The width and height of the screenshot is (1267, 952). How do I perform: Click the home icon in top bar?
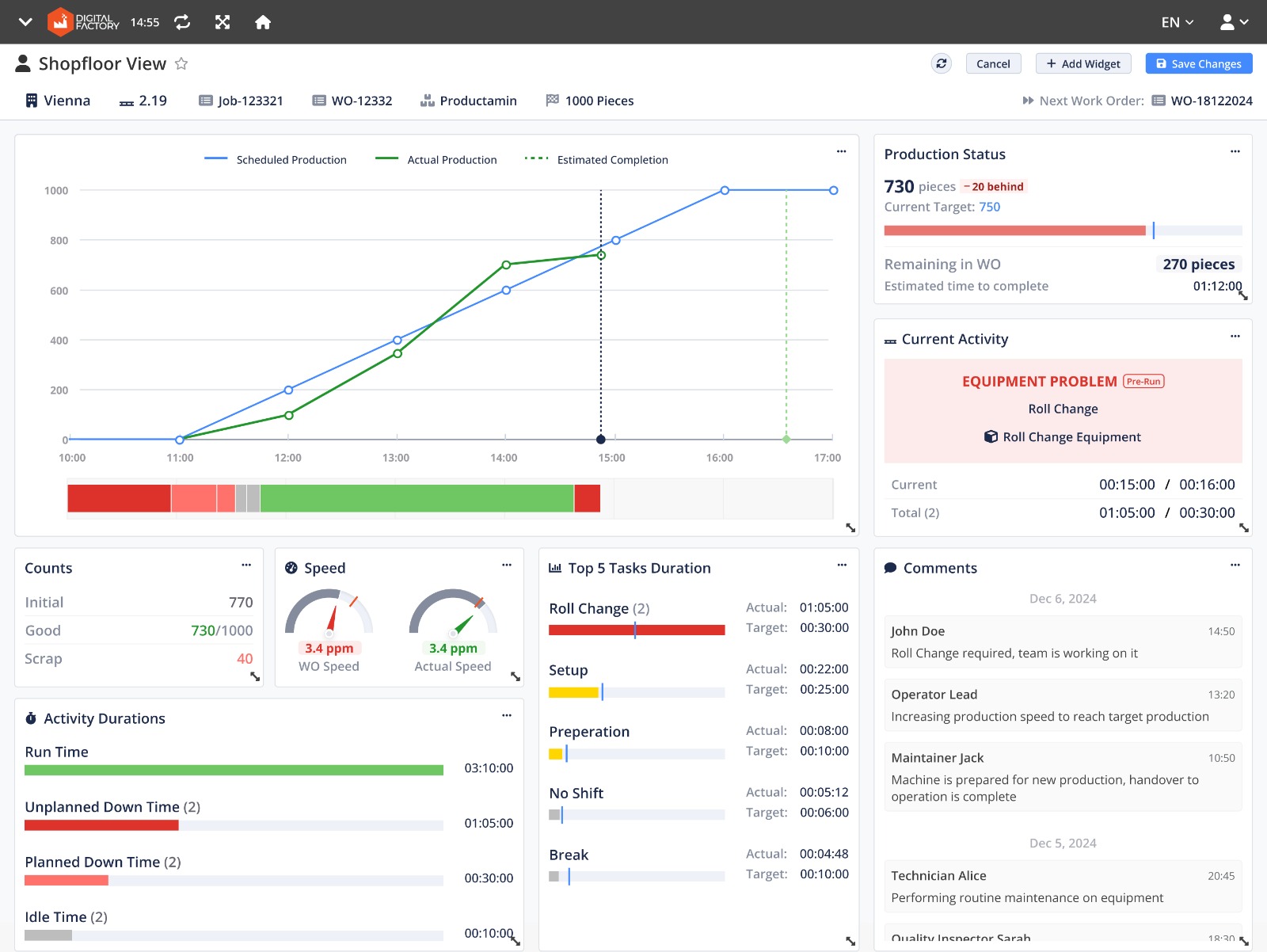click(263, 22)
